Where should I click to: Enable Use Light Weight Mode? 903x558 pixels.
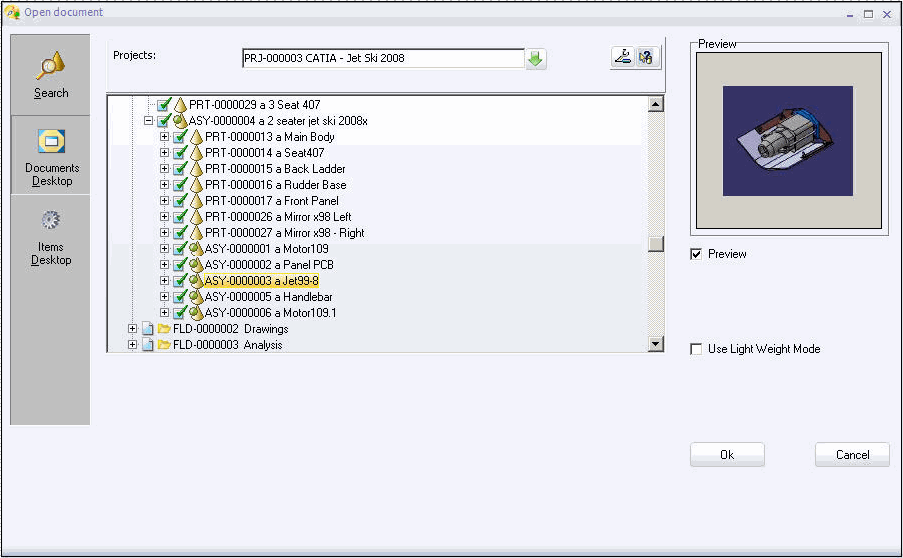(696, 349)
